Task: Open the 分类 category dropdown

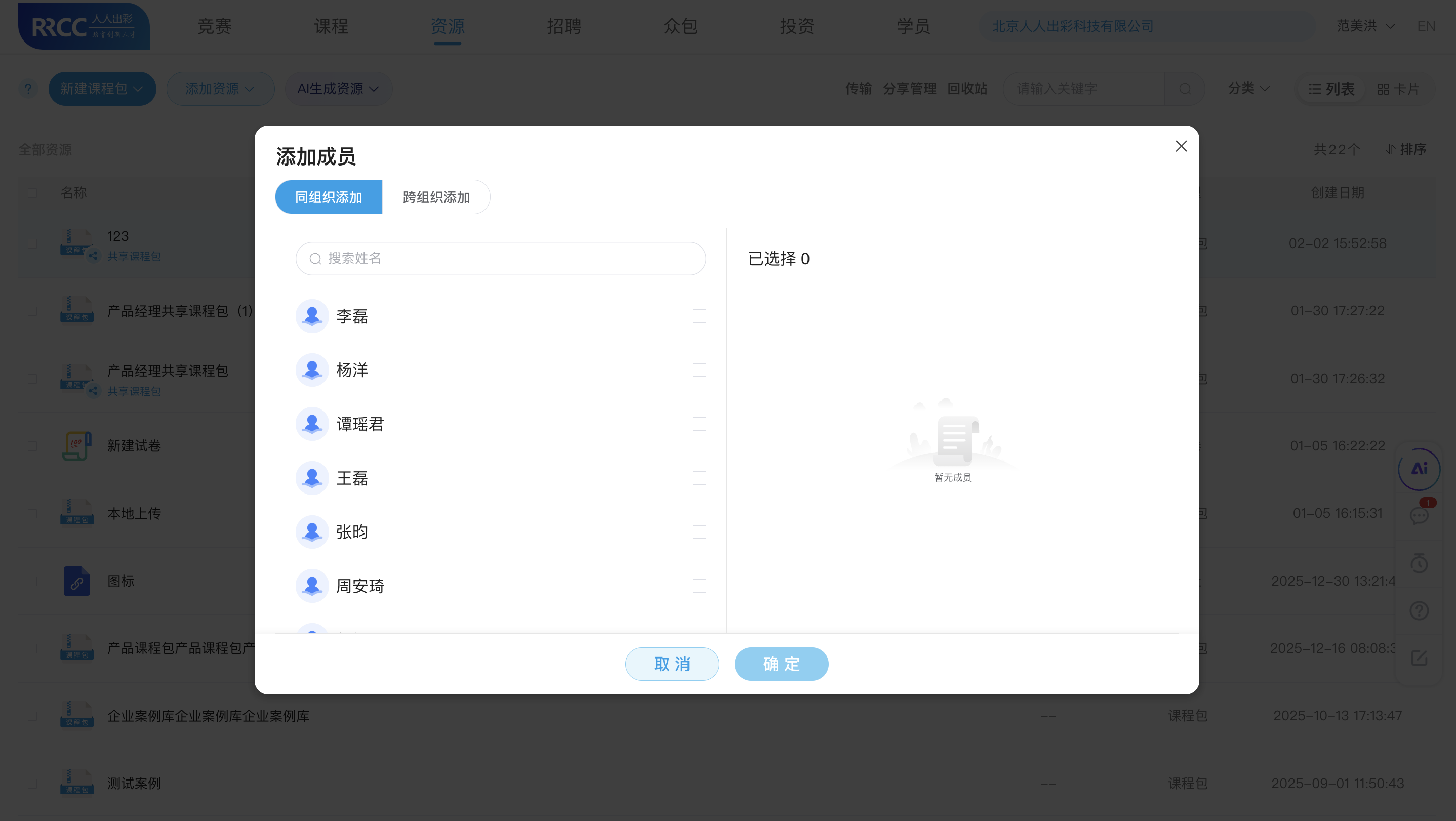Action: point(1248,88)
